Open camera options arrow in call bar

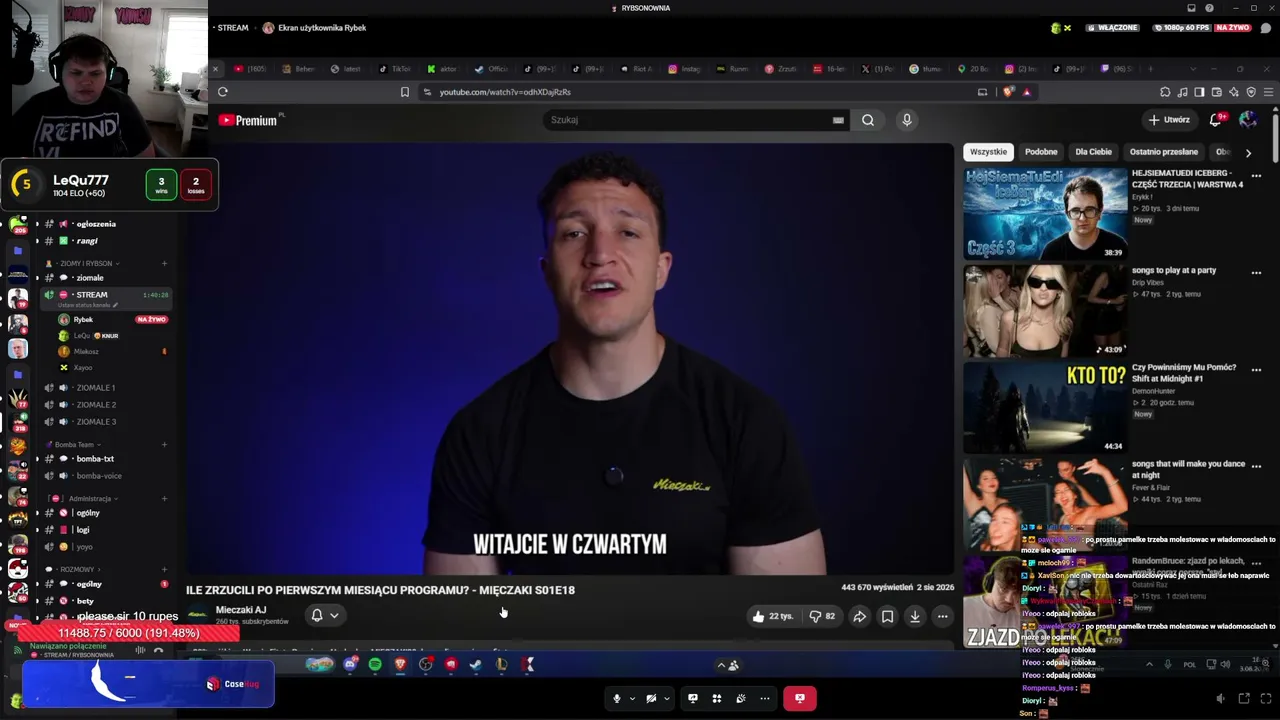pyautogui.click(x=666, y=698)
